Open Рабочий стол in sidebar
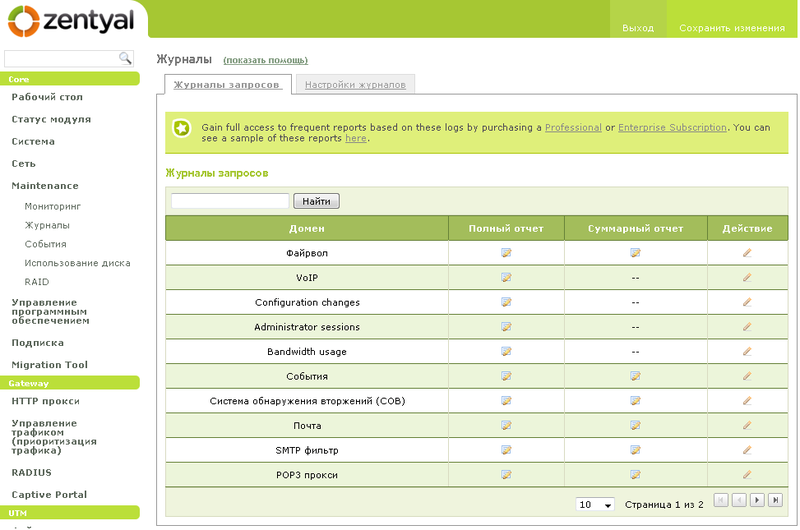800x530 pixels. (47, 97)
